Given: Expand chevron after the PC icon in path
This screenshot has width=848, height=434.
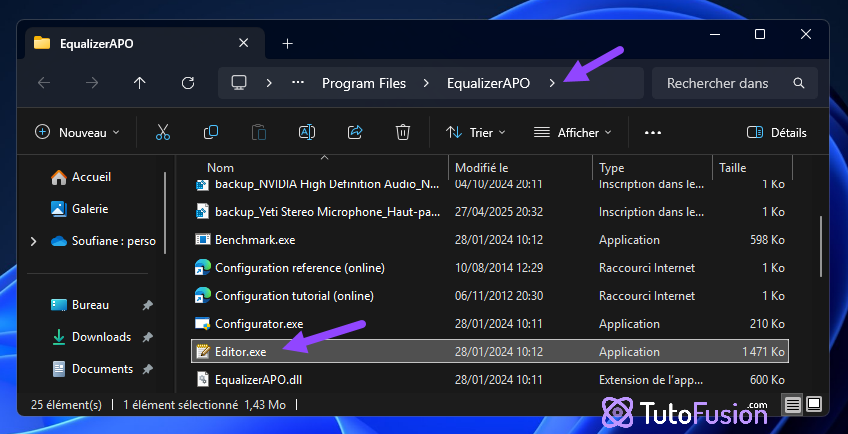Looking at the screenshot, I should coord(269,83).
